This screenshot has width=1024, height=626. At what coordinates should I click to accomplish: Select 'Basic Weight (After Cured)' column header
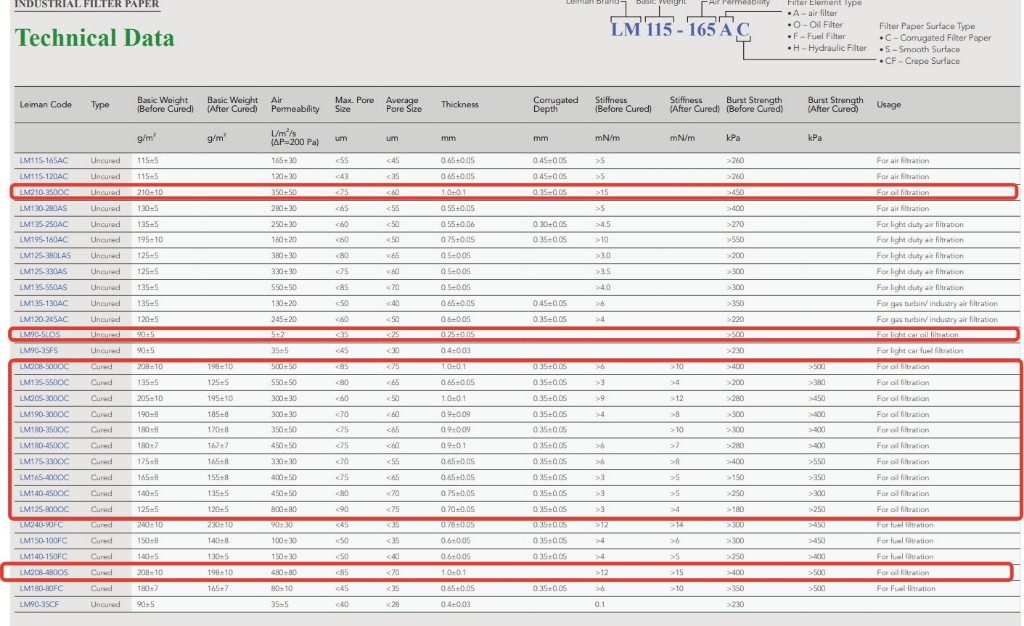tap(232, 104)
